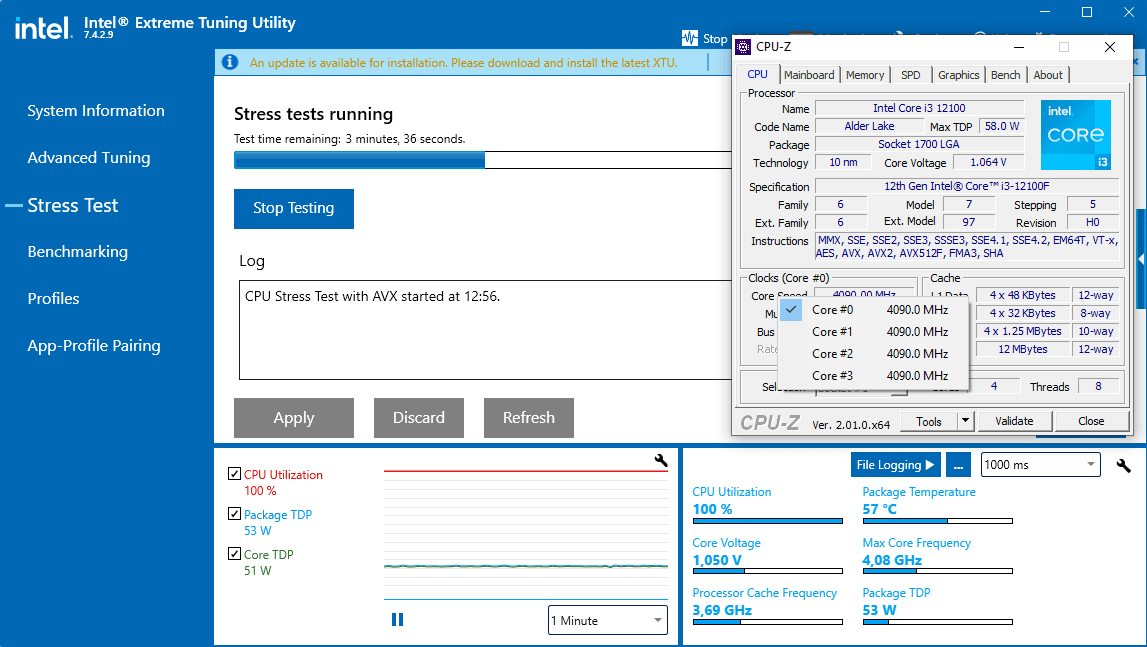Click the Alder Lake code name field

(869, 126)
